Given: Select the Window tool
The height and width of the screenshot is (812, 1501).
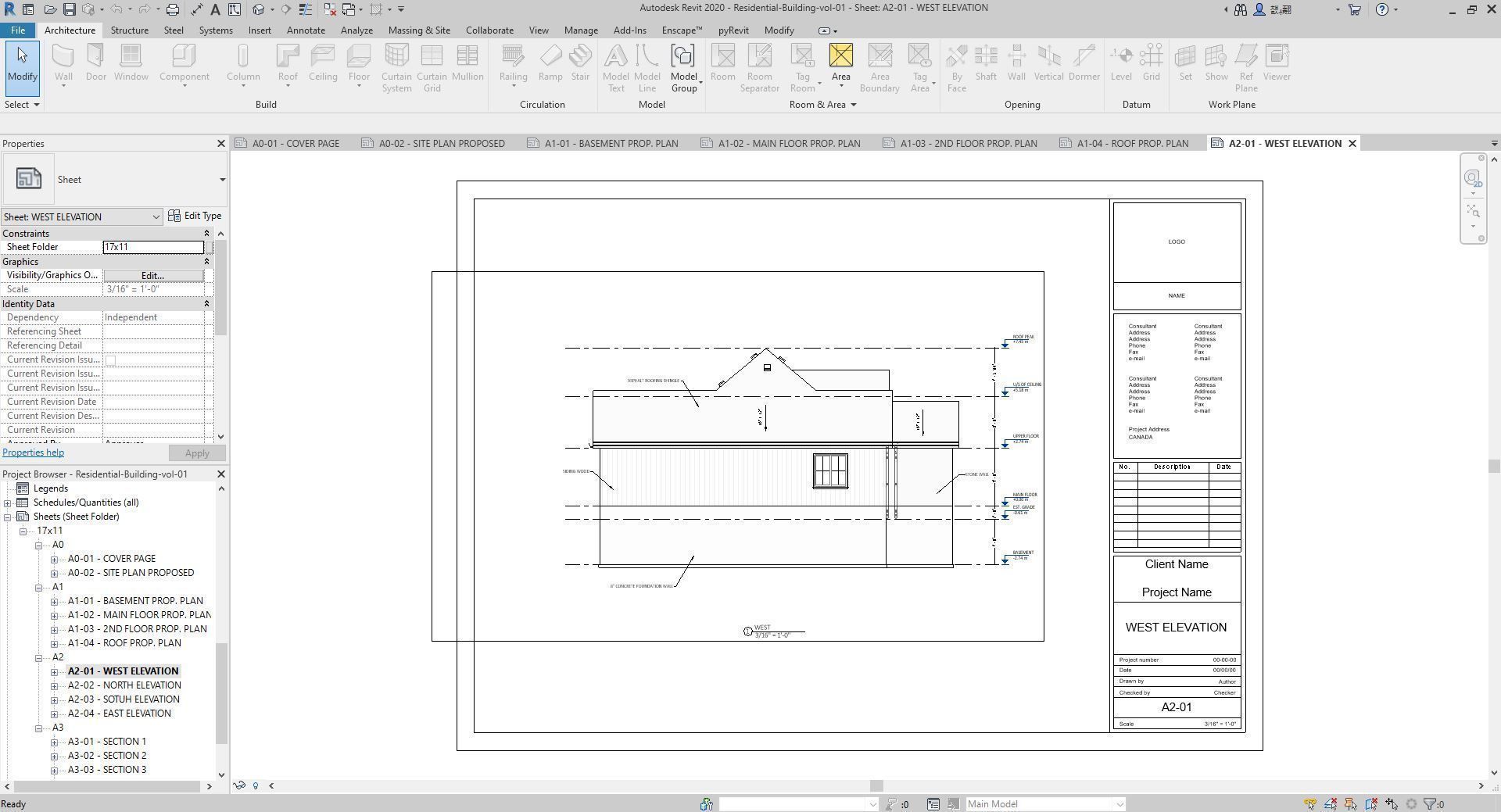Looking at the screenshot, I should [x=131, y=63].
